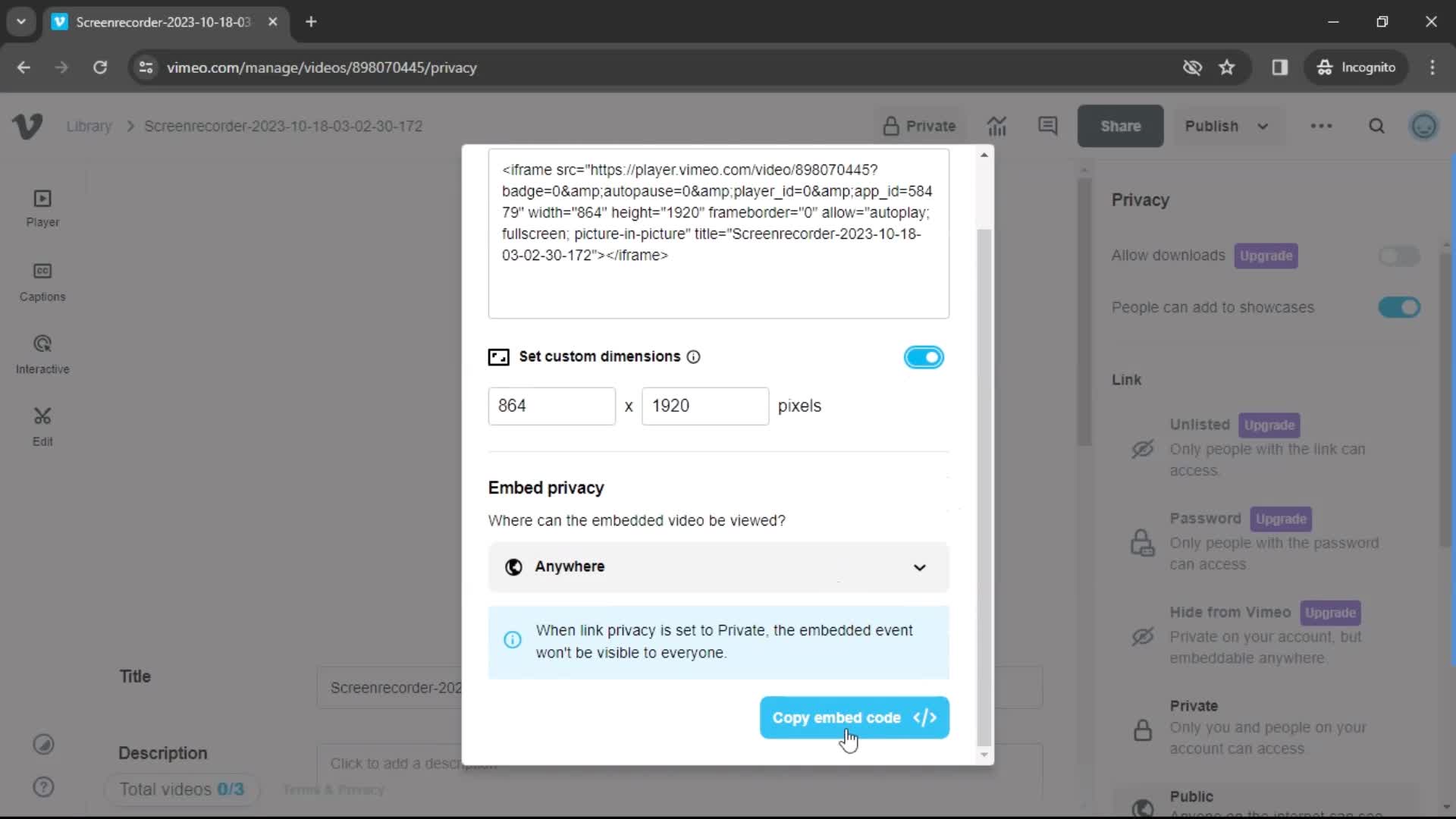Open the user avatar menu

(x=1424, y=126)
